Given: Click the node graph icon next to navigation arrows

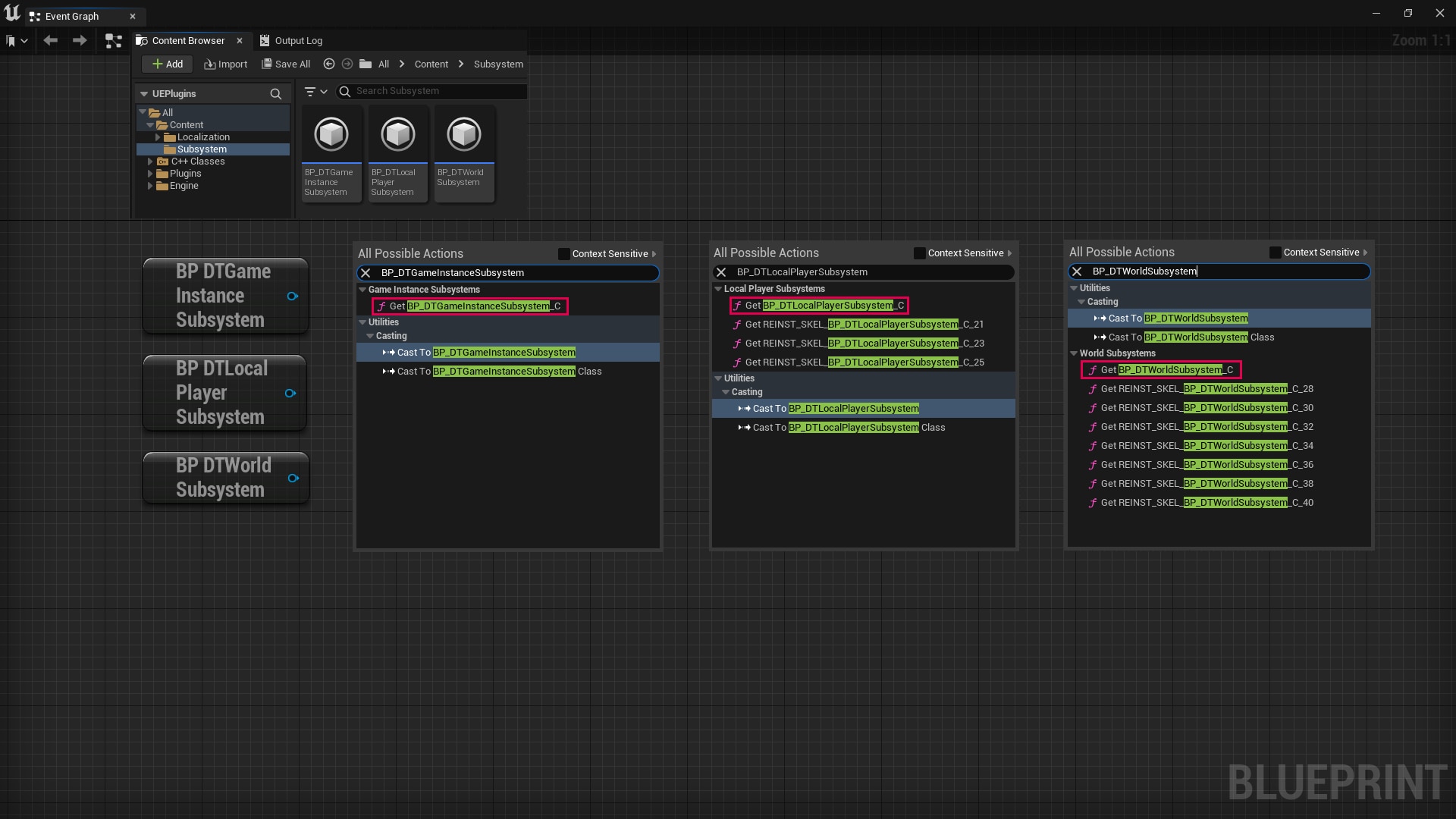Looking at the screenshot, I should 114,41.
